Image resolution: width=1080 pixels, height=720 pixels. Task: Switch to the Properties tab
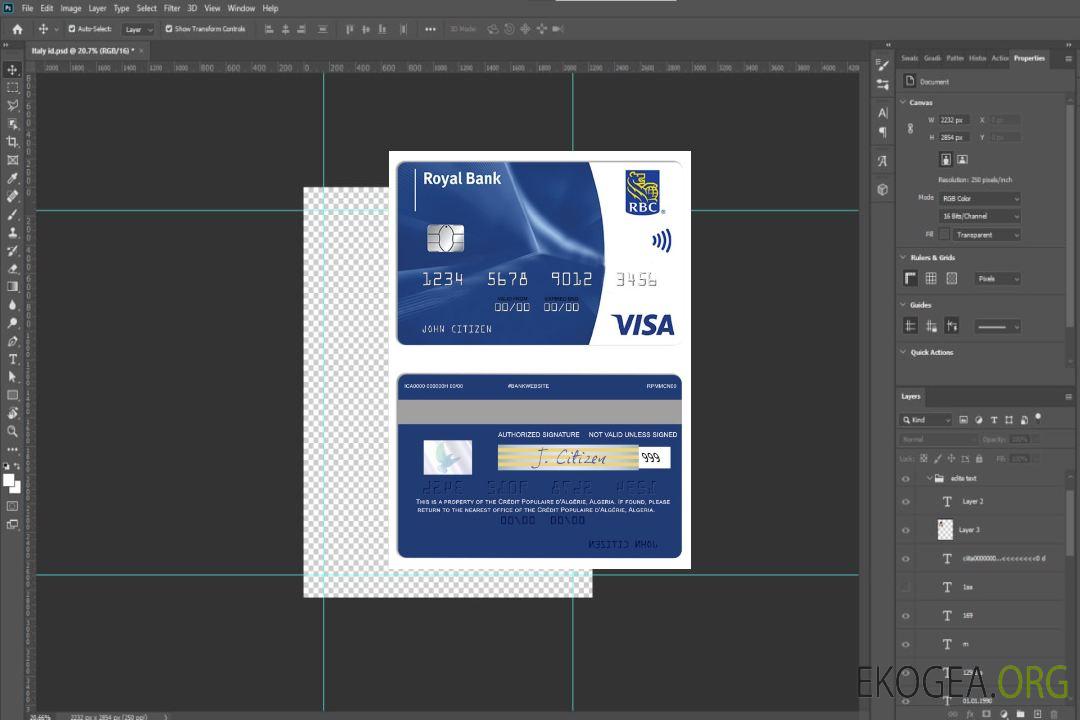(1029, 59)
